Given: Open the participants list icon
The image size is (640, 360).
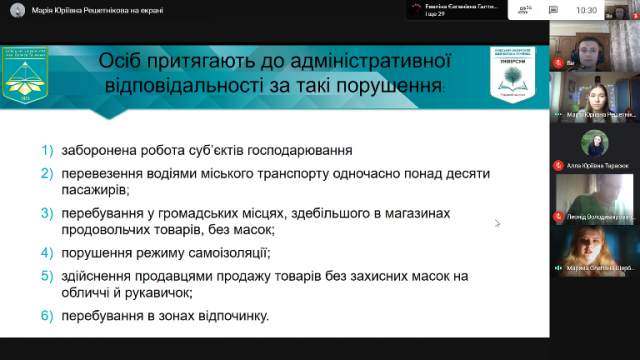Looking at the screenshot, I should [524, 10].
